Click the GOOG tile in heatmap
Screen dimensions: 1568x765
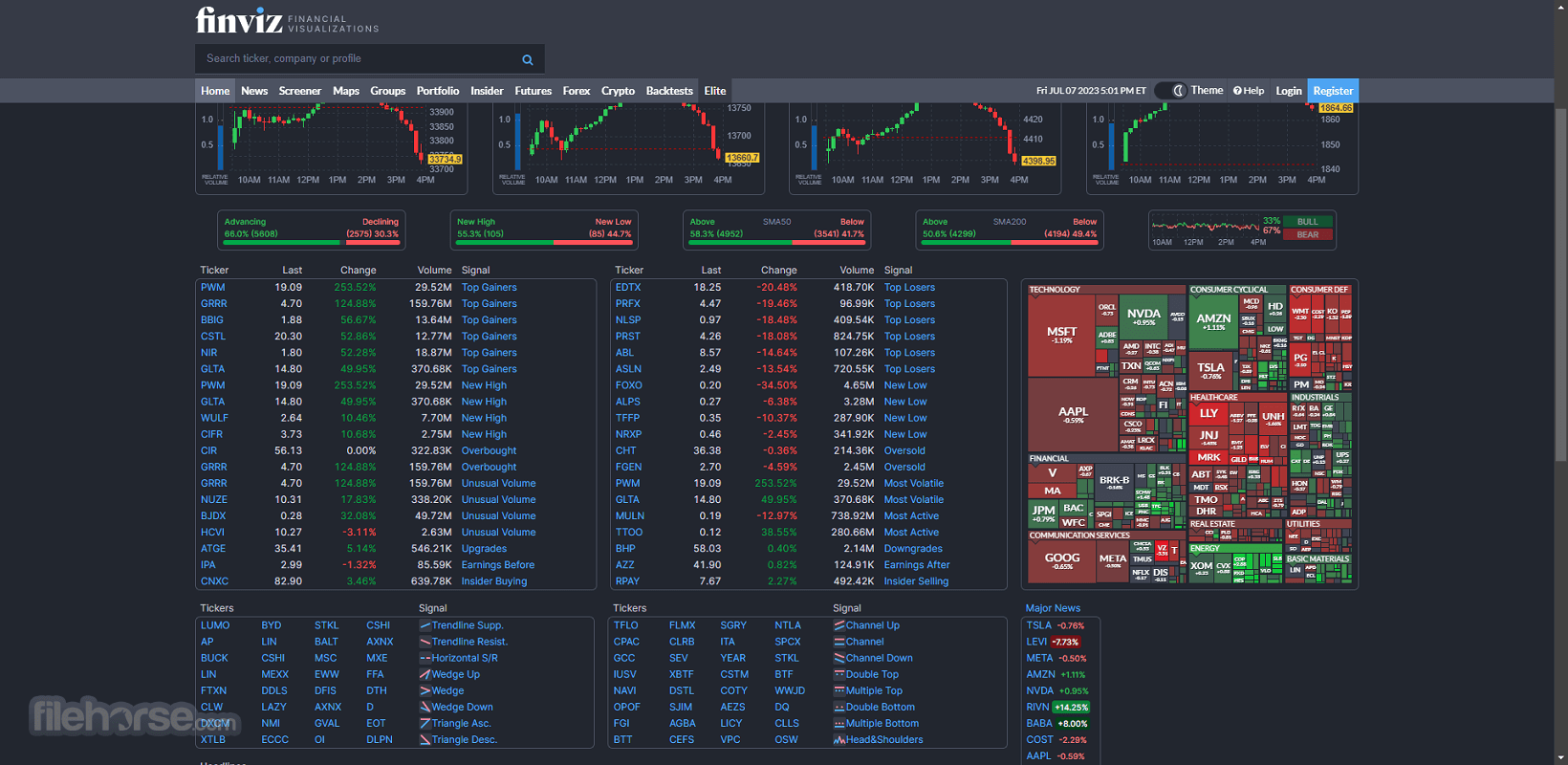(x=1061, y=561)
